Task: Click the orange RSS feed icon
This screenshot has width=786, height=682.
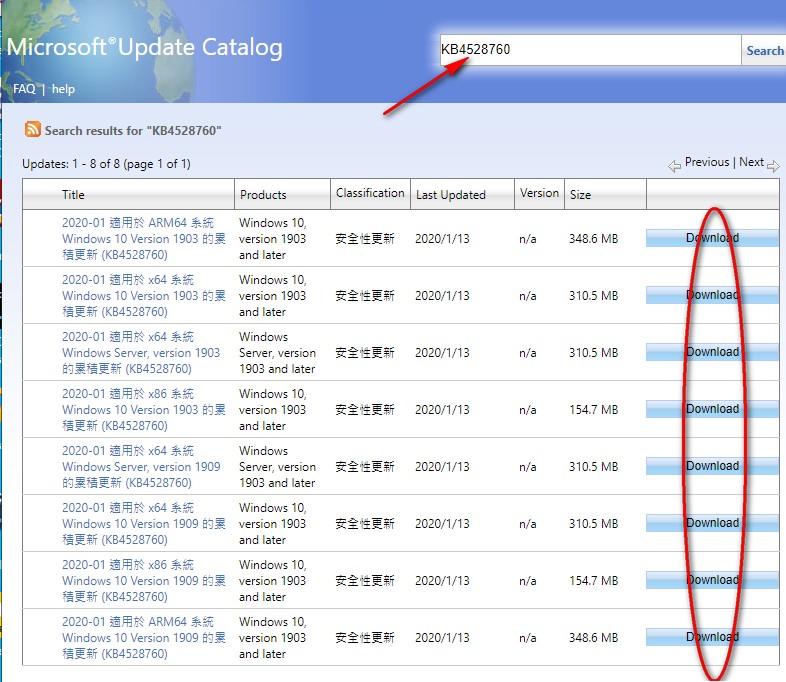Action: [33, 129]
